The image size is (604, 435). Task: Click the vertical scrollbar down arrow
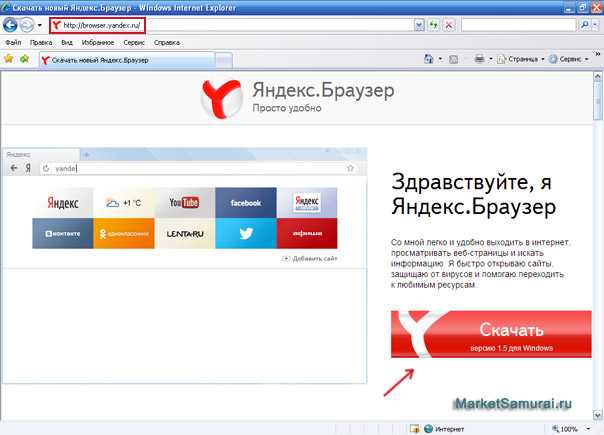tap(597, 415)
